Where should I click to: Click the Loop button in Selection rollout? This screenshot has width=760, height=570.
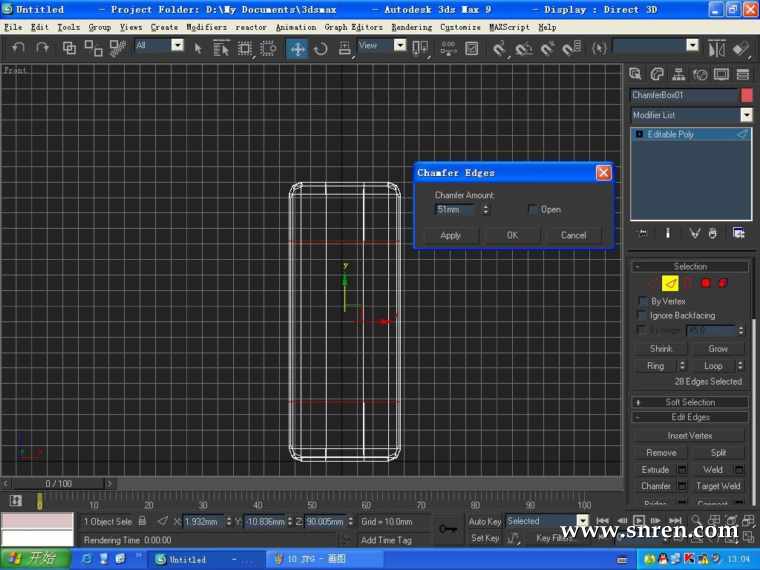712,366
